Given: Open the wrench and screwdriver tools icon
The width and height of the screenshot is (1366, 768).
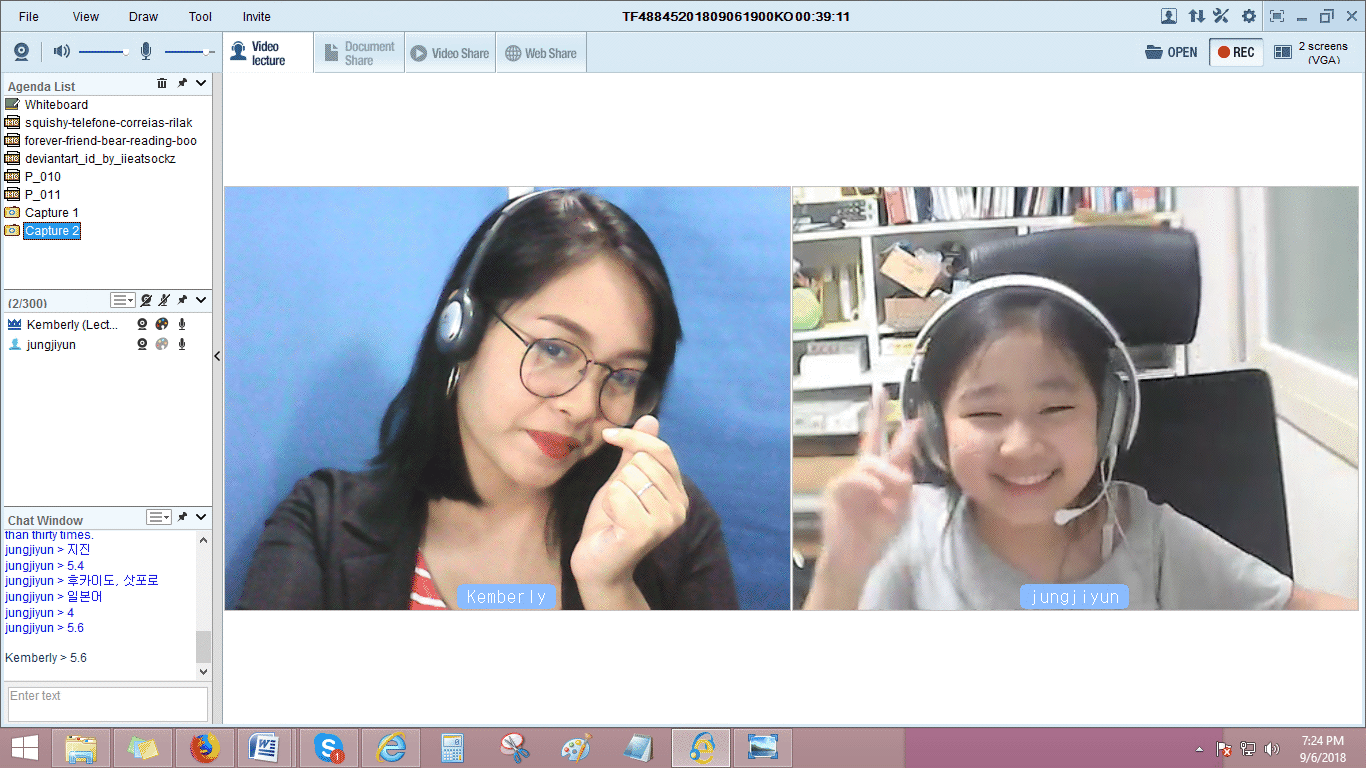Looking at the screenshot, I should point(1221,16).
